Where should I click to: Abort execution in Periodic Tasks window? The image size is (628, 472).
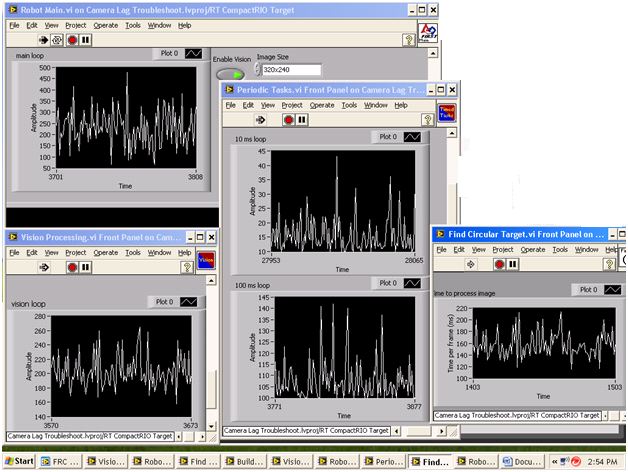pyautogui.click(x=288, y=120)
